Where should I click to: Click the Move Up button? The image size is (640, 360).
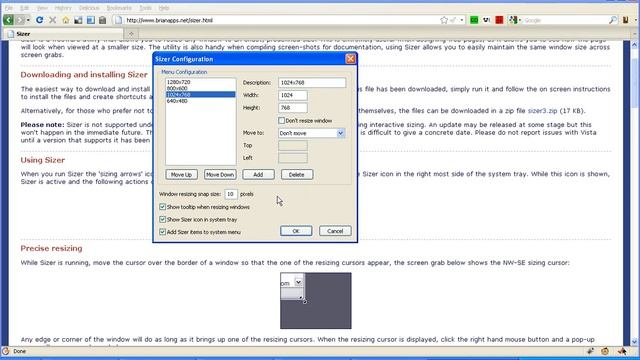(x=181, y=175)
